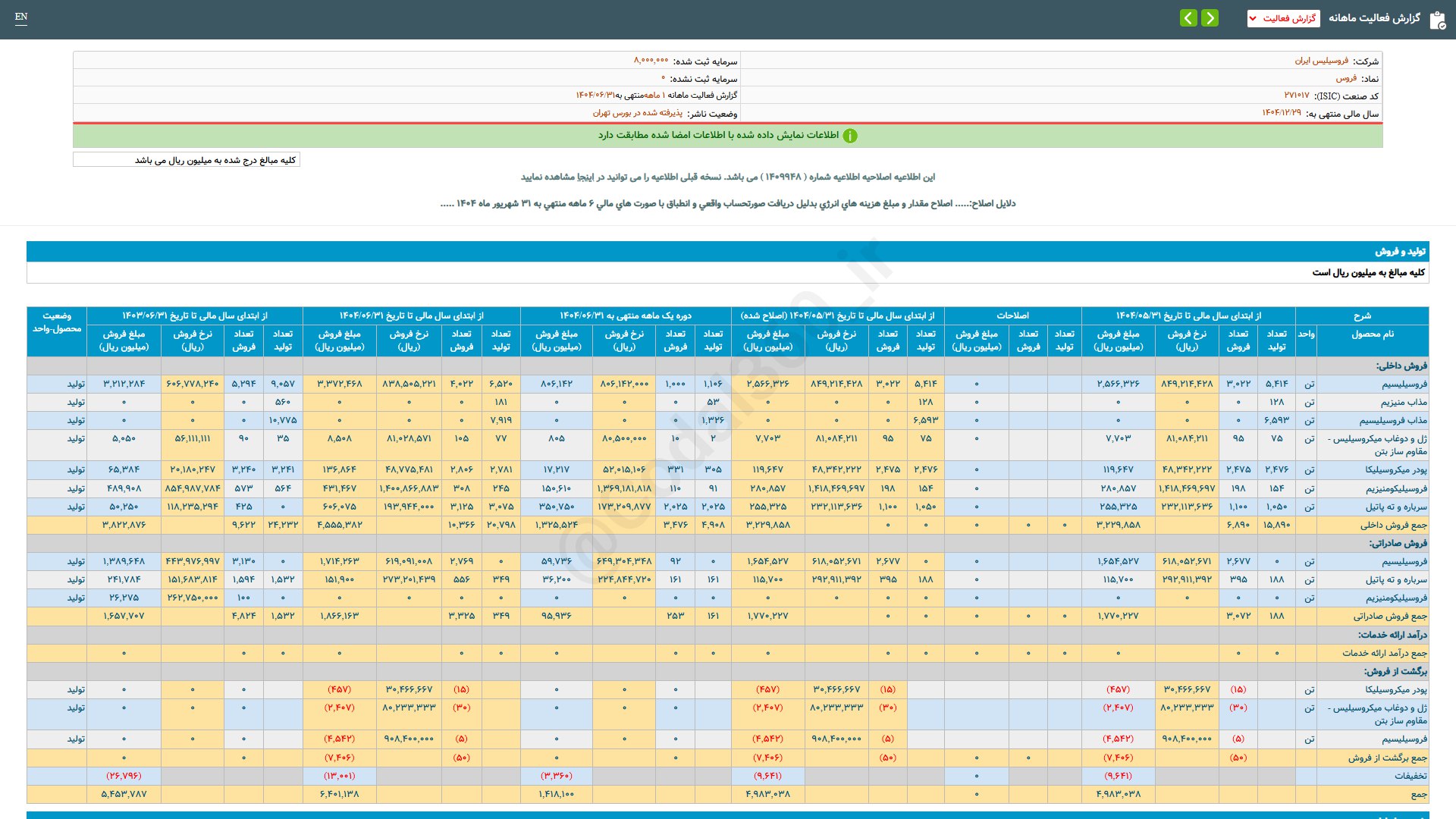The width and height of the screenshot is (1456, 819).
Task: Click the اصلاحات column group header
Action: [x=1012, y=315]
